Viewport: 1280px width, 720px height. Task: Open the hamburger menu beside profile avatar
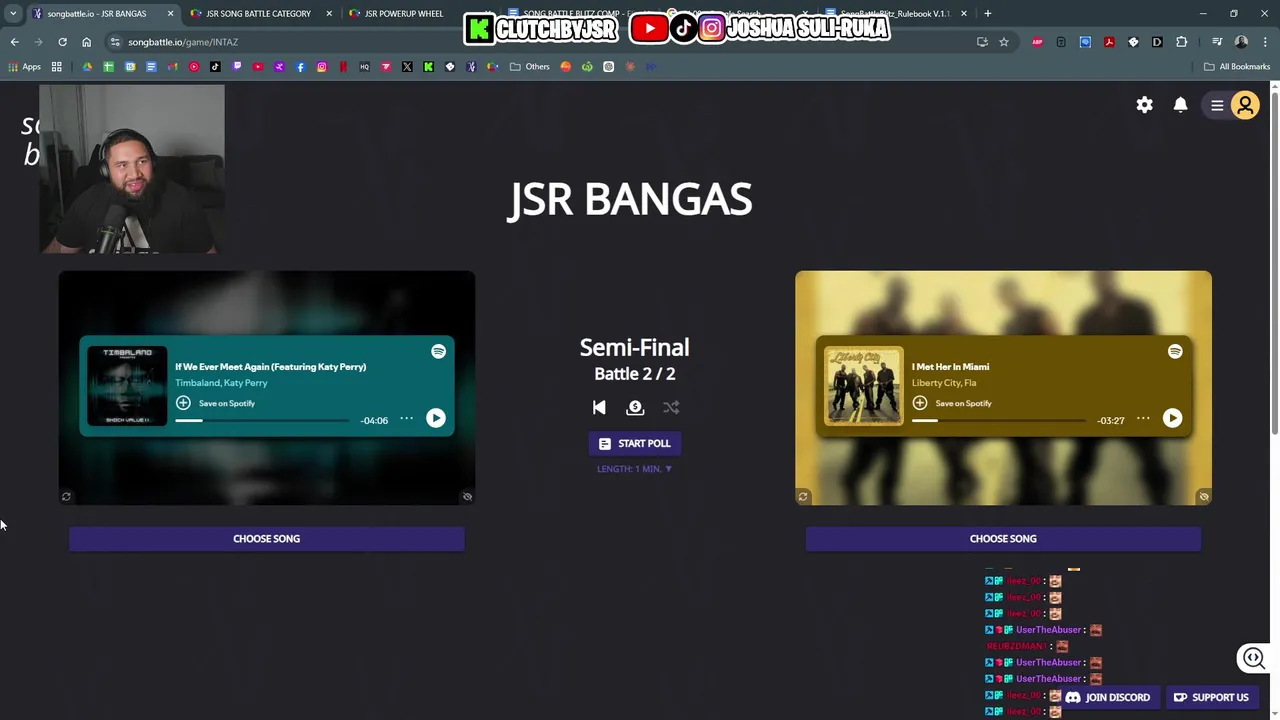(1217, 105)
